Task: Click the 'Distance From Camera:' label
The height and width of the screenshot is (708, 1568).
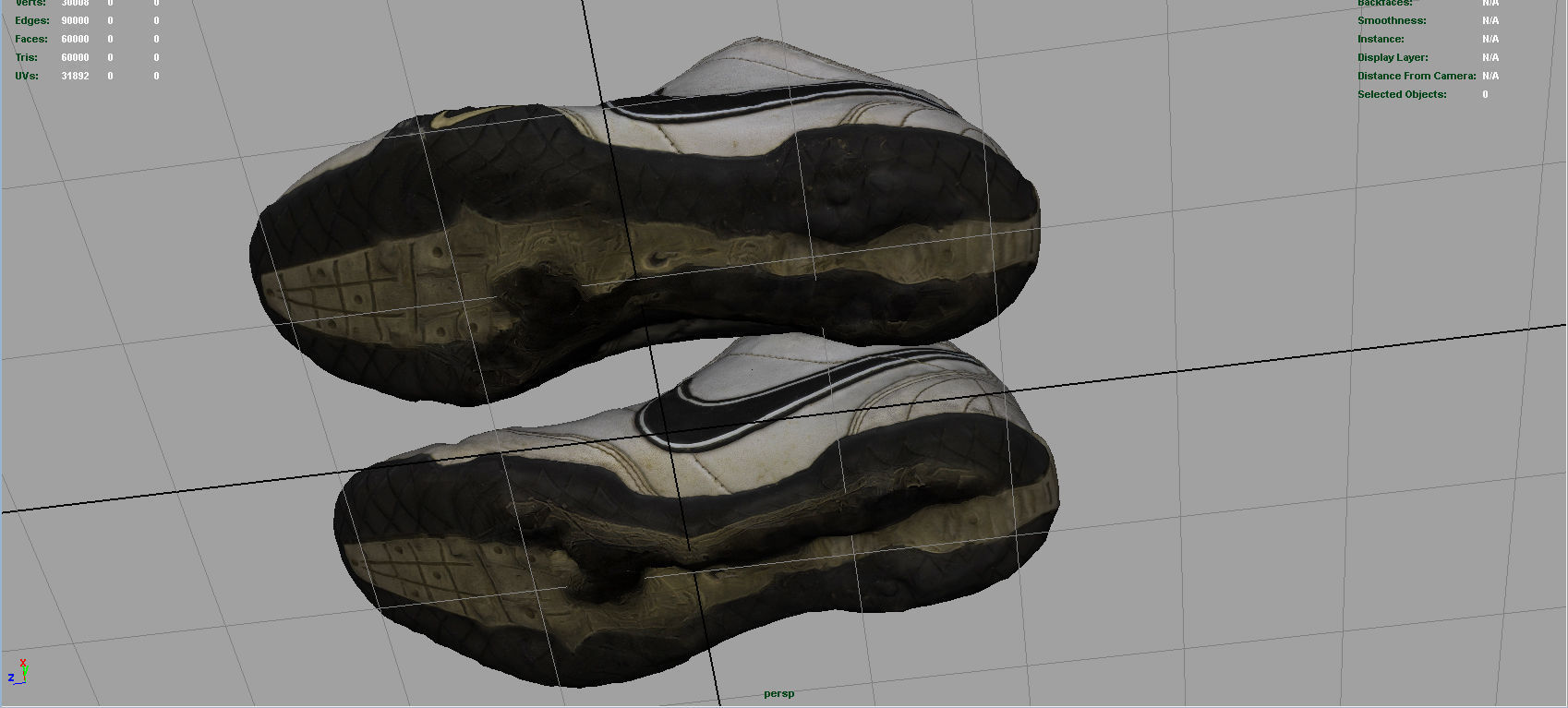Action: (x=1417, y=76)
